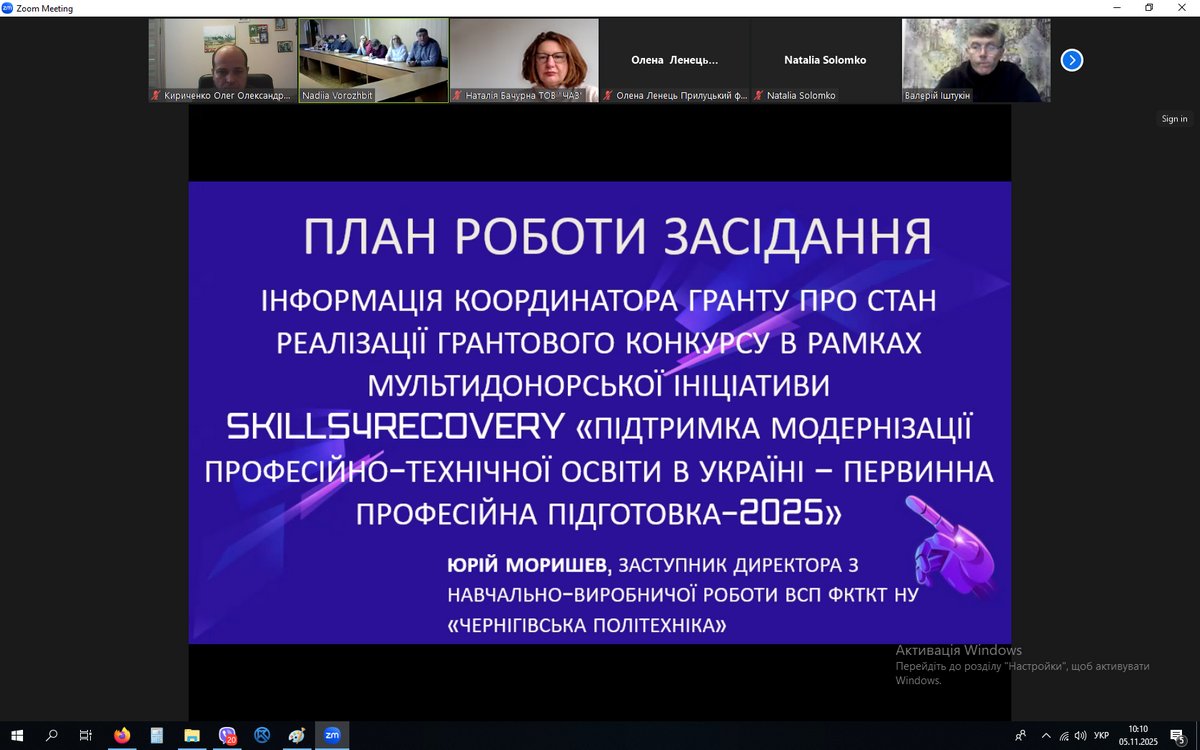The width and height of the screenshot is (1200, 750).
Task: Open File Explorer from the taskbar
Action: pyautogui.click(x=192, y=735)
